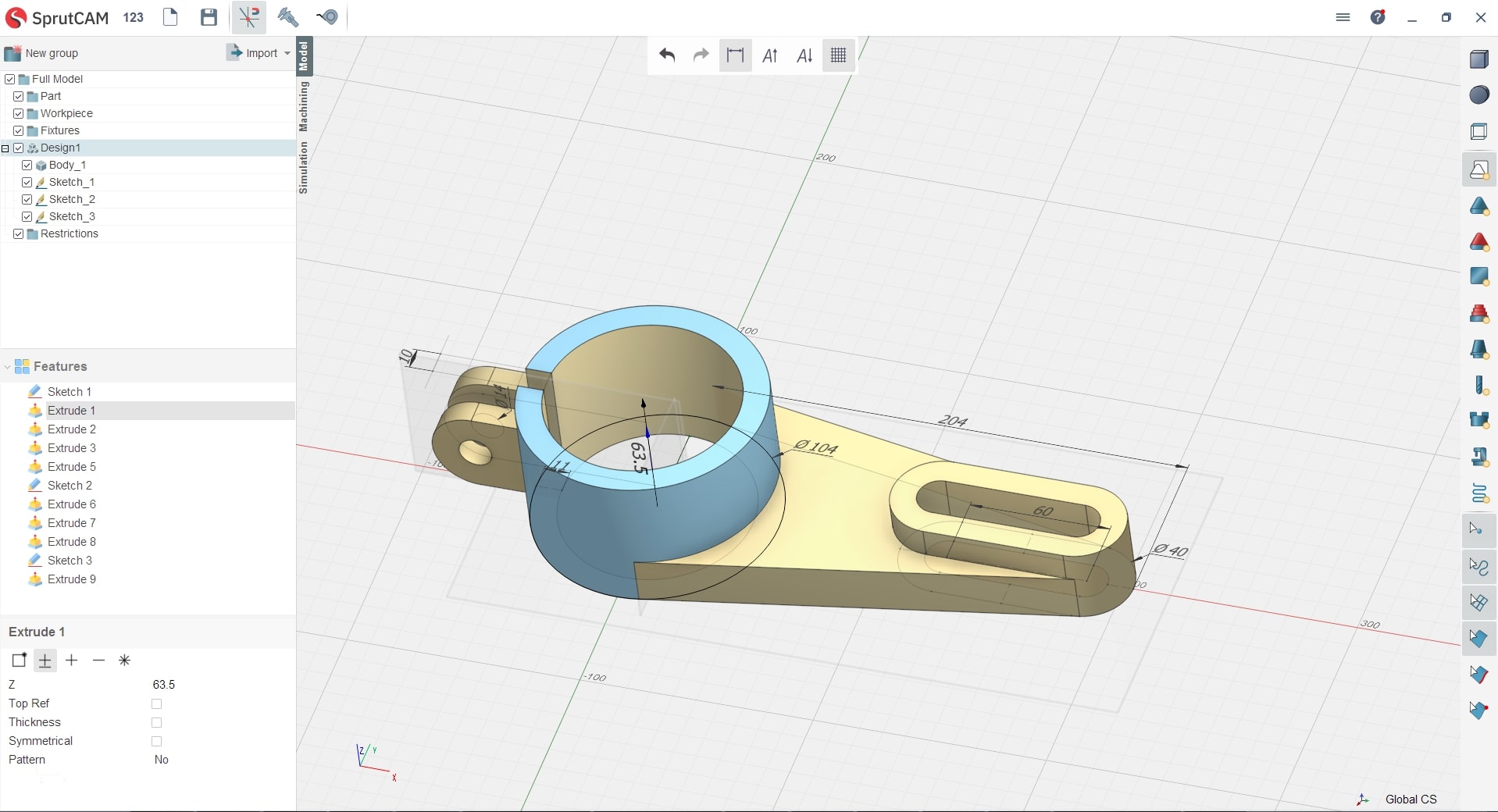Uncheck the Workpiece checkbox

[x=19, y=113]
